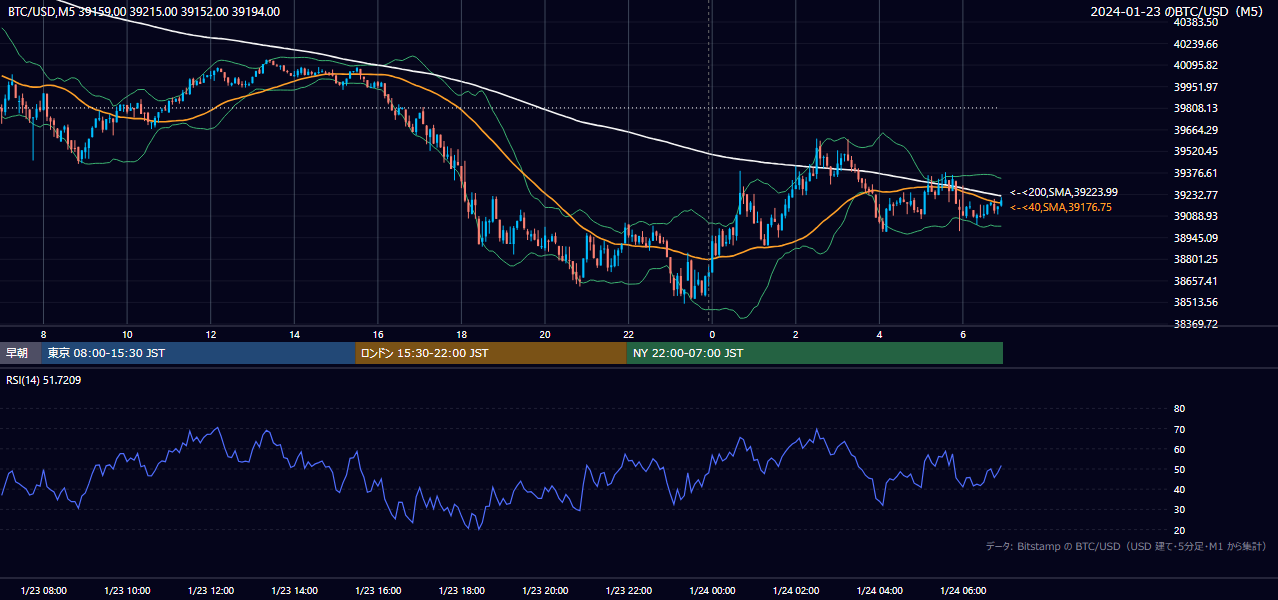Click price axis value 38801.25
Viewport: 1278px width, 600px height.
coord(1196,259)
